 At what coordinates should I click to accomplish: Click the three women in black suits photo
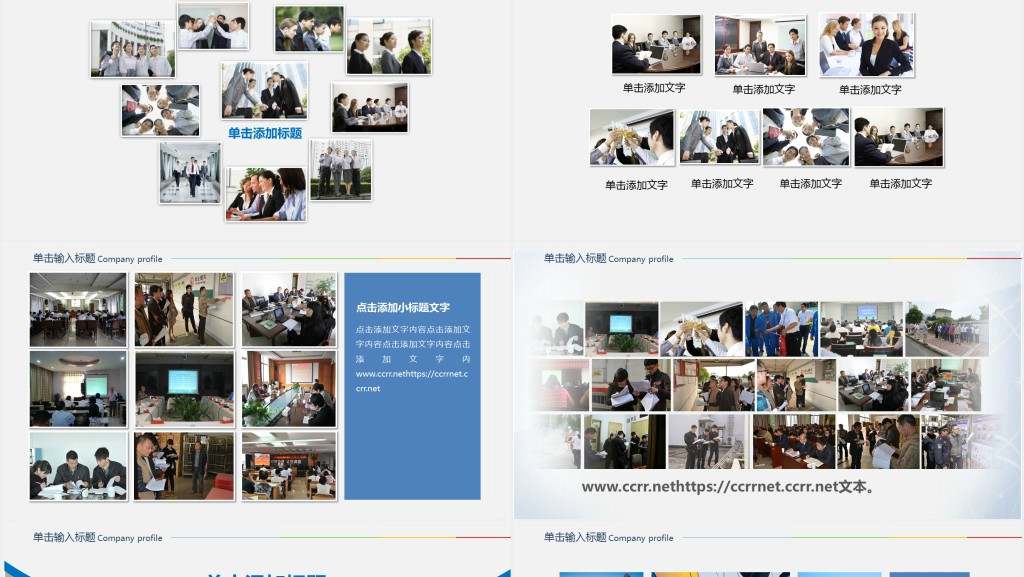(389, 46)
